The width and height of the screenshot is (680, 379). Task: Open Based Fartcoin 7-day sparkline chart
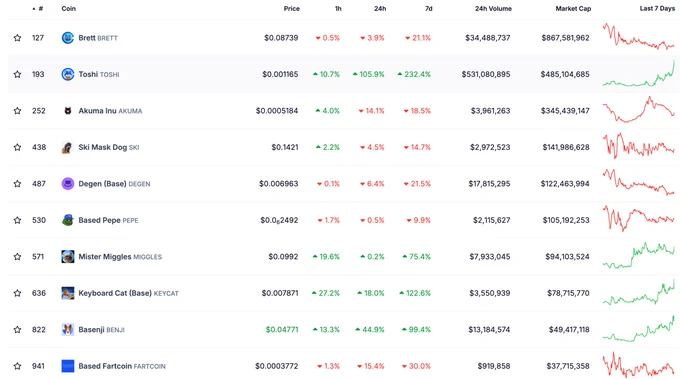[638, 365]
